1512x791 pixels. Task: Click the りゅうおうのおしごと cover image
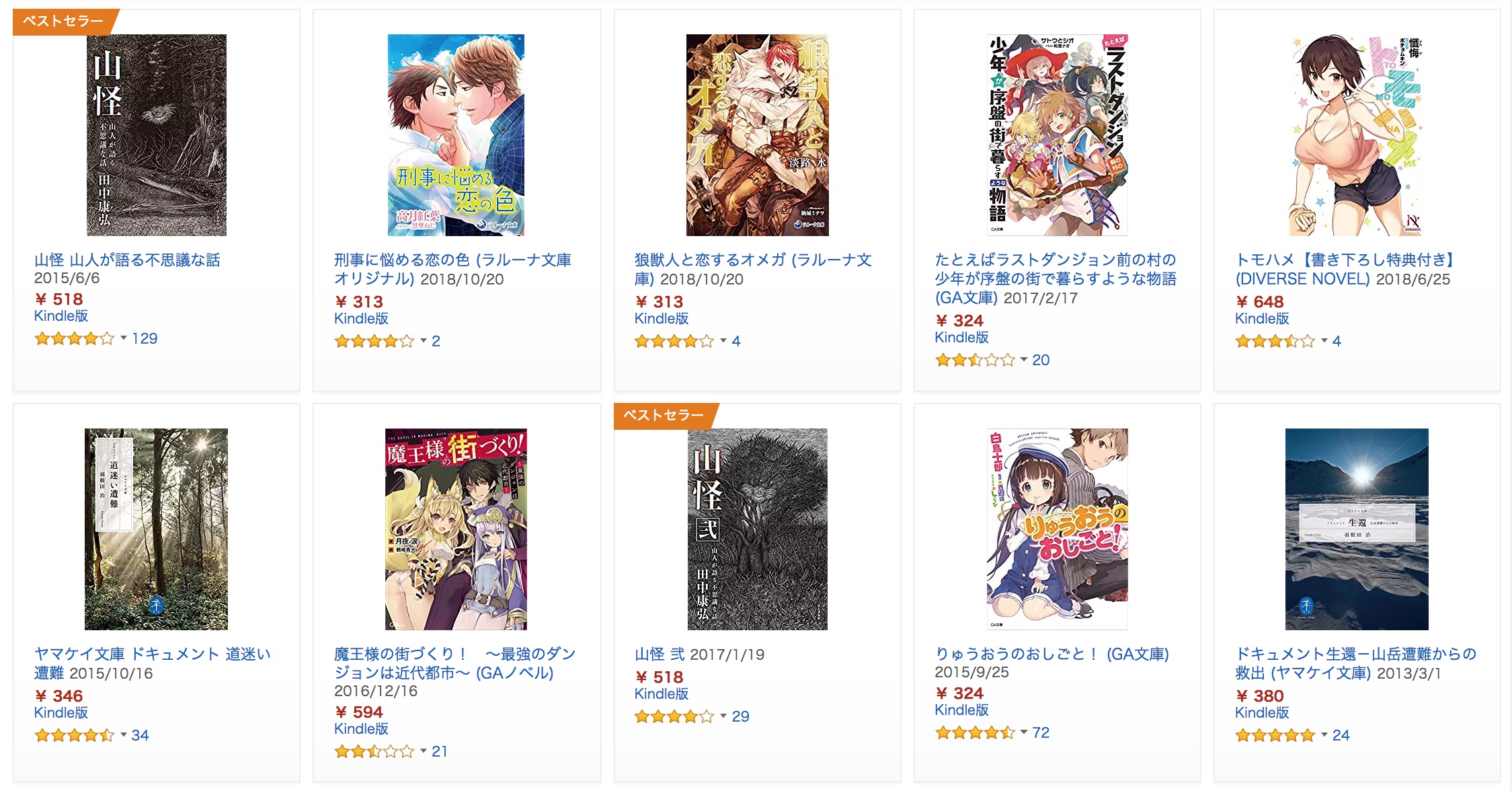click(1057, 529)
